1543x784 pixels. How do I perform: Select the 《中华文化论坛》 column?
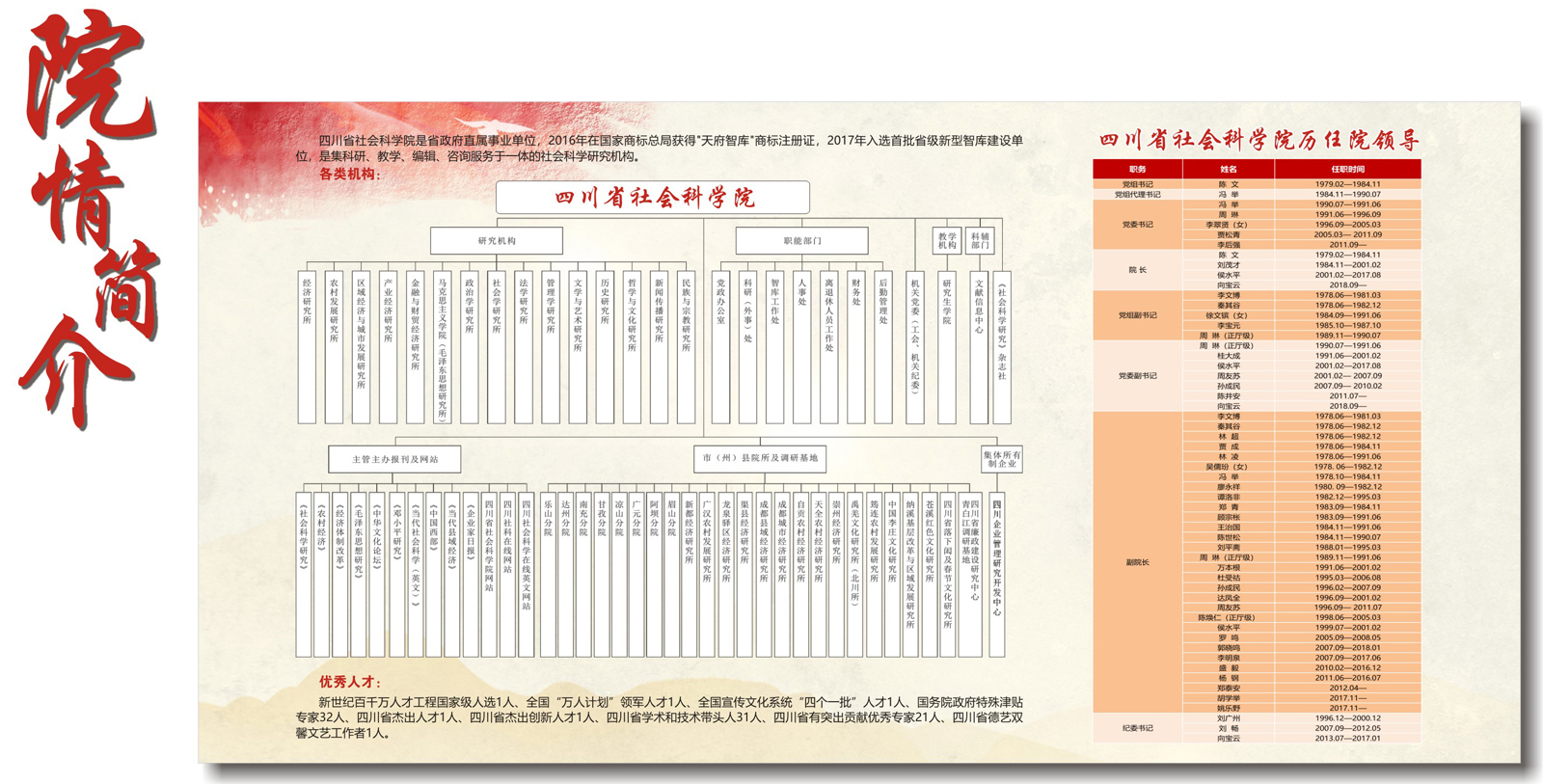(x=377, y=575)
